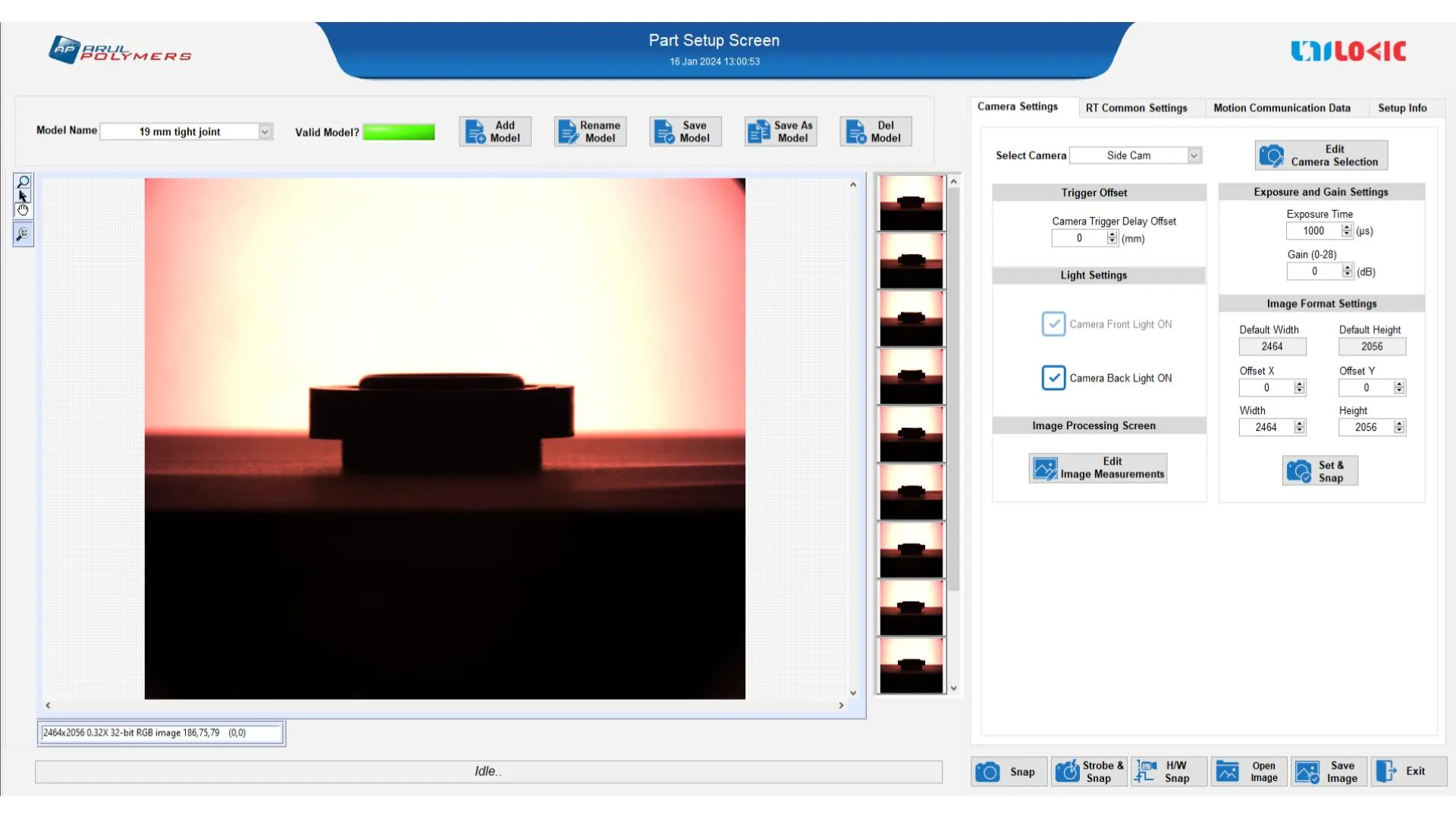This screenshot has width=1456, height=819.
Task: Click the Save Image icon button
Action: coord(1329,772)
